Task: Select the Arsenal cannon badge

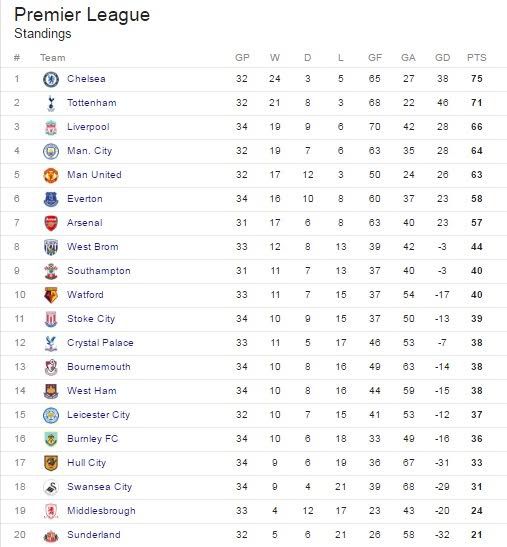Action: (x=51, y=223)
